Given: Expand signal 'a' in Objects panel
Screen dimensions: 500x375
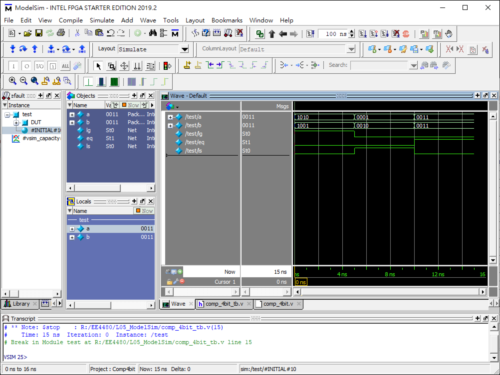Looking at the screenshot, I should 72,115.
